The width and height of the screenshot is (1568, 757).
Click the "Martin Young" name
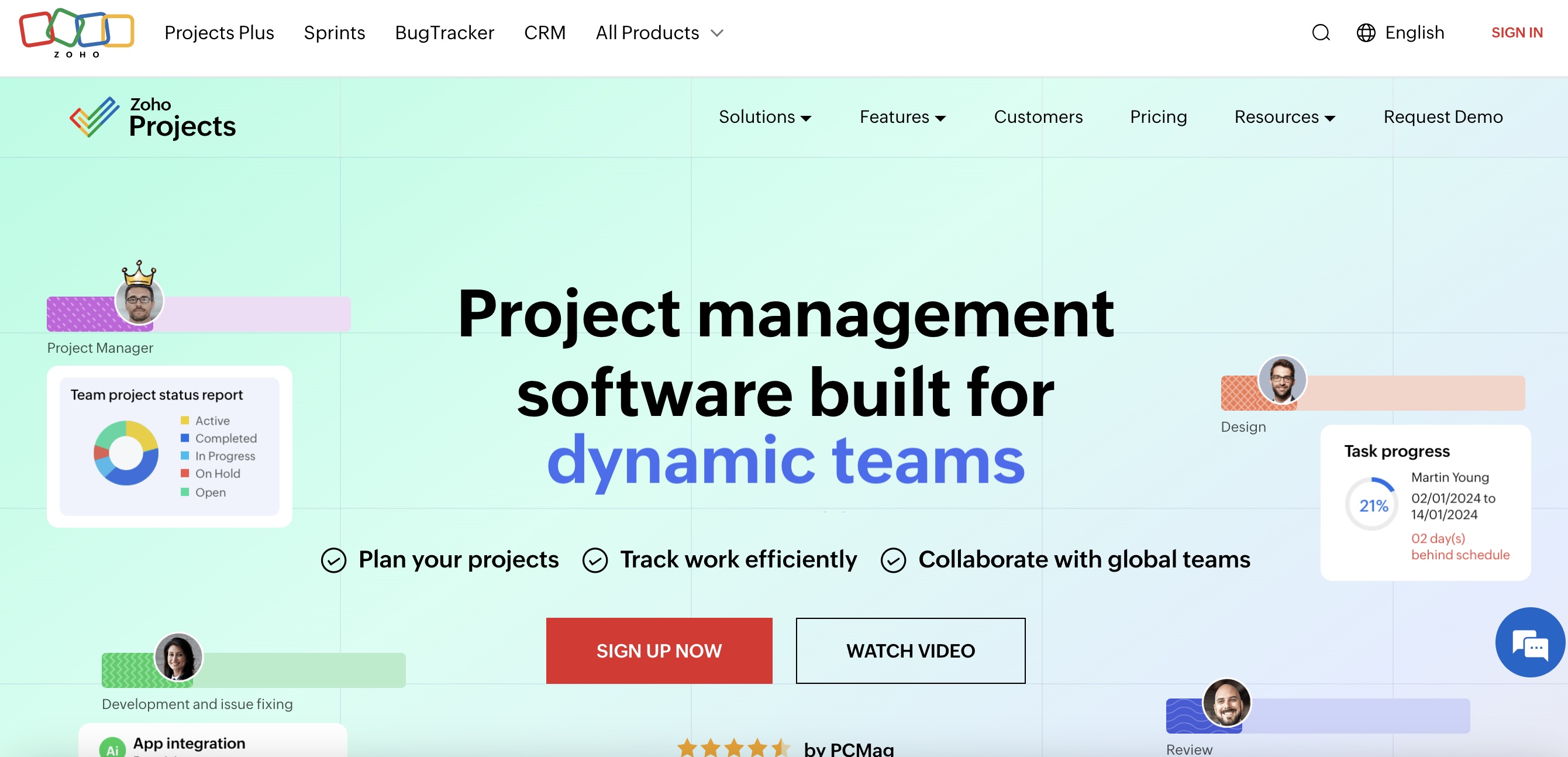click(x=1449, y=477)
